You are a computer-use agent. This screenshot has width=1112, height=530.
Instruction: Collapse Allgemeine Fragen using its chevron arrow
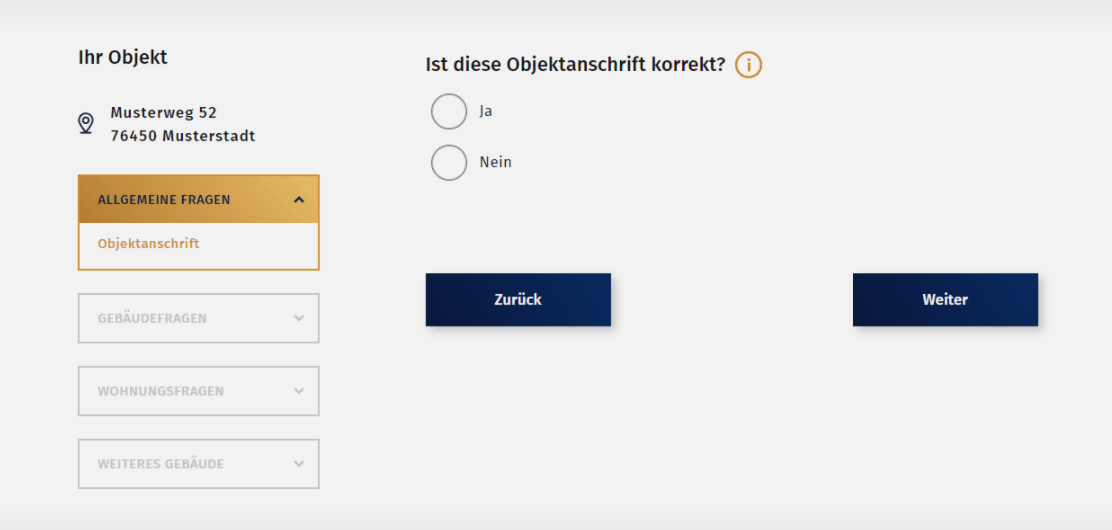(298, 200)
